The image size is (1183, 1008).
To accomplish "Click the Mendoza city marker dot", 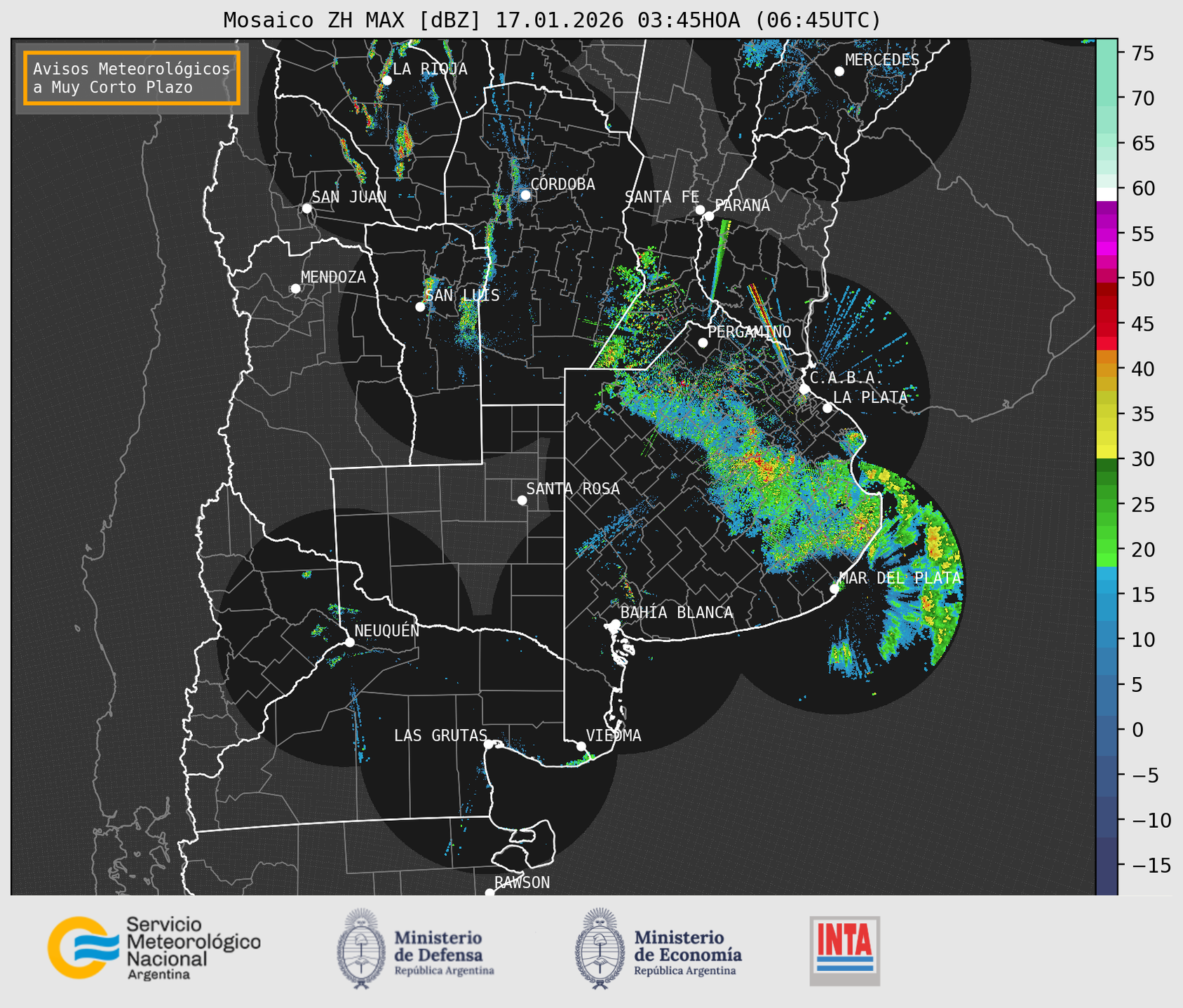I will (x=295, y=289).
